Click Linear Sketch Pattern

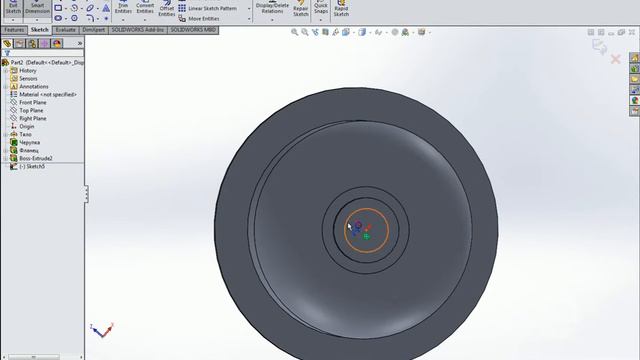click(208, 8)
